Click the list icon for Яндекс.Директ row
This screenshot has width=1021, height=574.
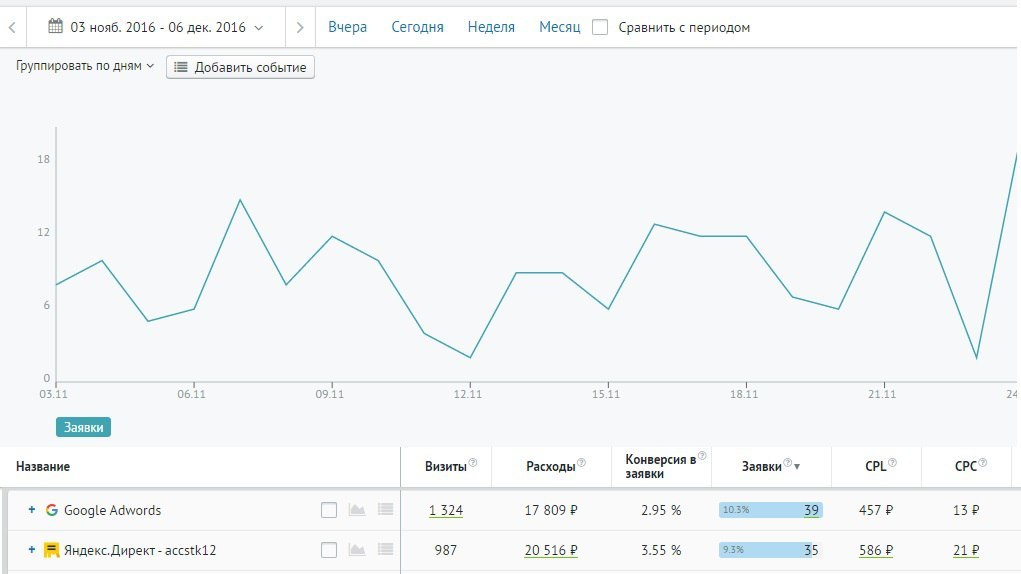click(x=386, y=550)
